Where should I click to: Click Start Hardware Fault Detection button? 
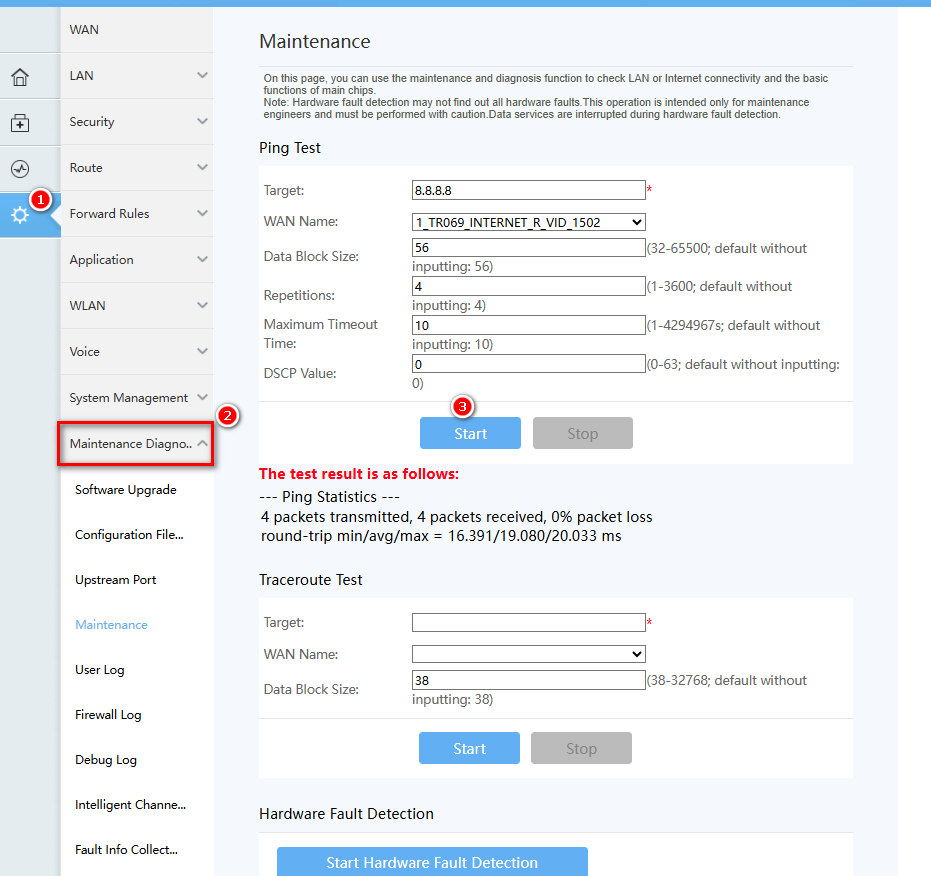pos(432,862)
